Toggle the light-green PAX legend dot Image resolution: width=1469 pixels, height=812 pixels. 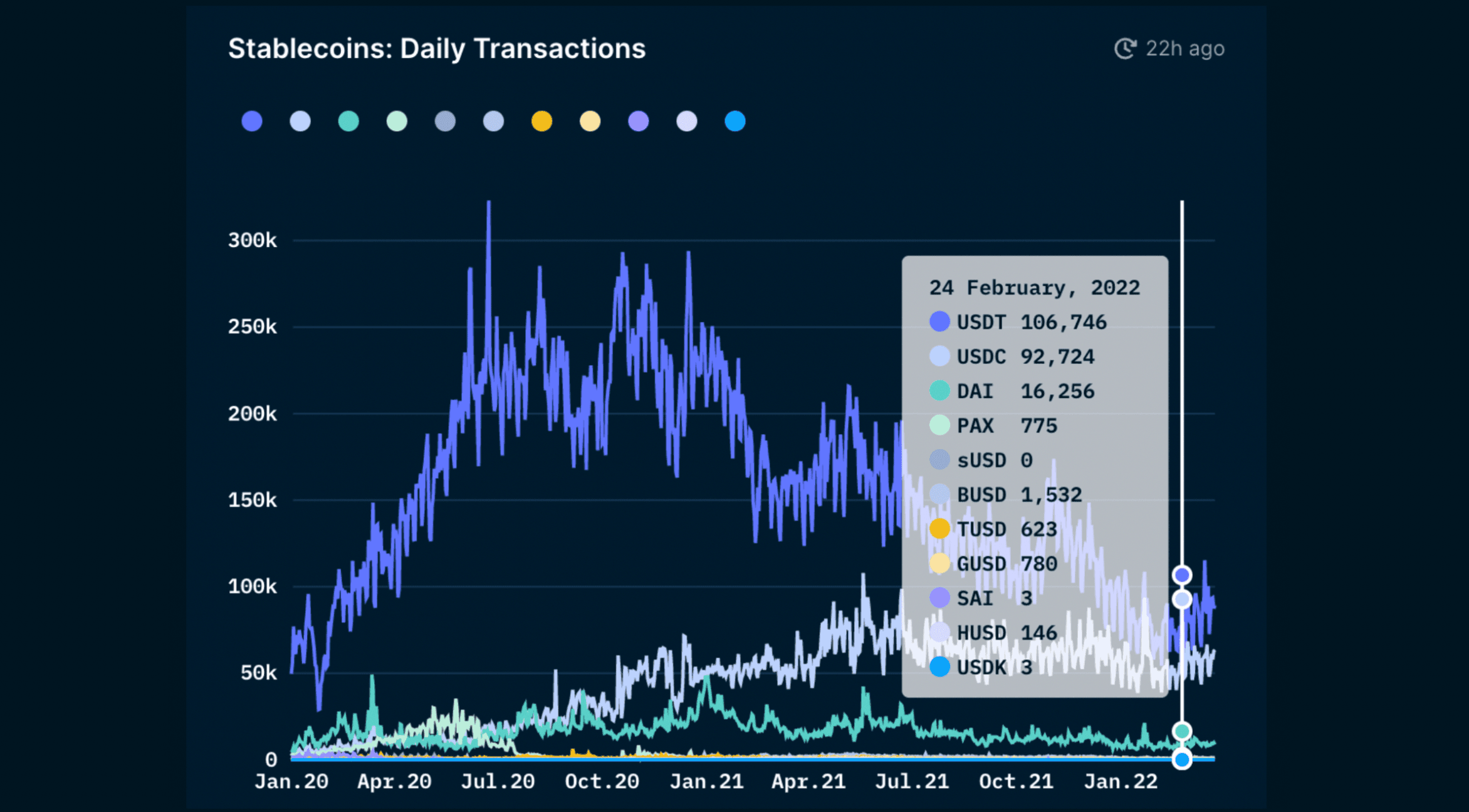pyautogui.click(x=397, y=121)
